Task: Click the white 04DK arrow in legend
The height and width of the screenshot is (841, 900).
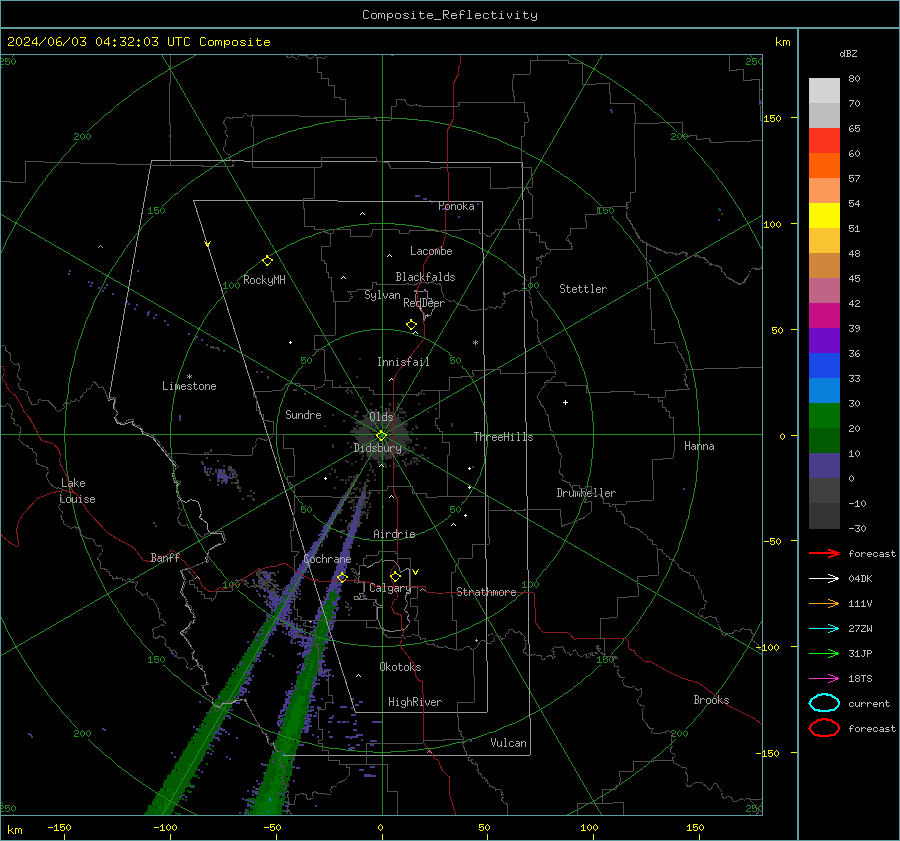Action: coord(824,579)
